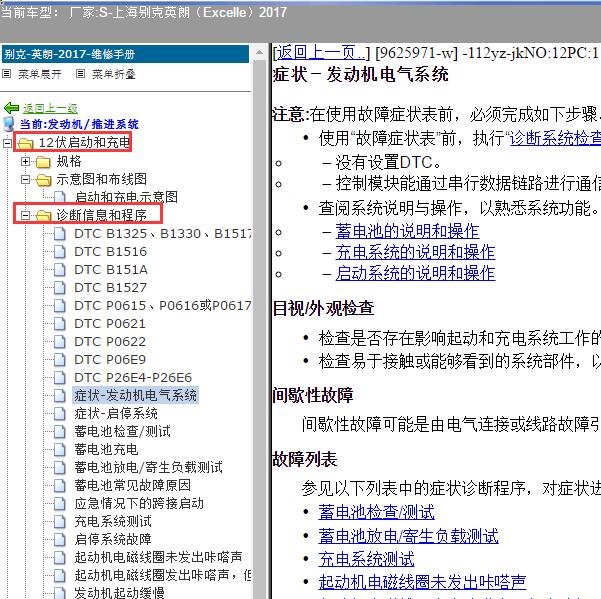Open 蓄电池放电/寄生负载测试 link in 故障列表

pyautogui.click(x=408, y=536)
